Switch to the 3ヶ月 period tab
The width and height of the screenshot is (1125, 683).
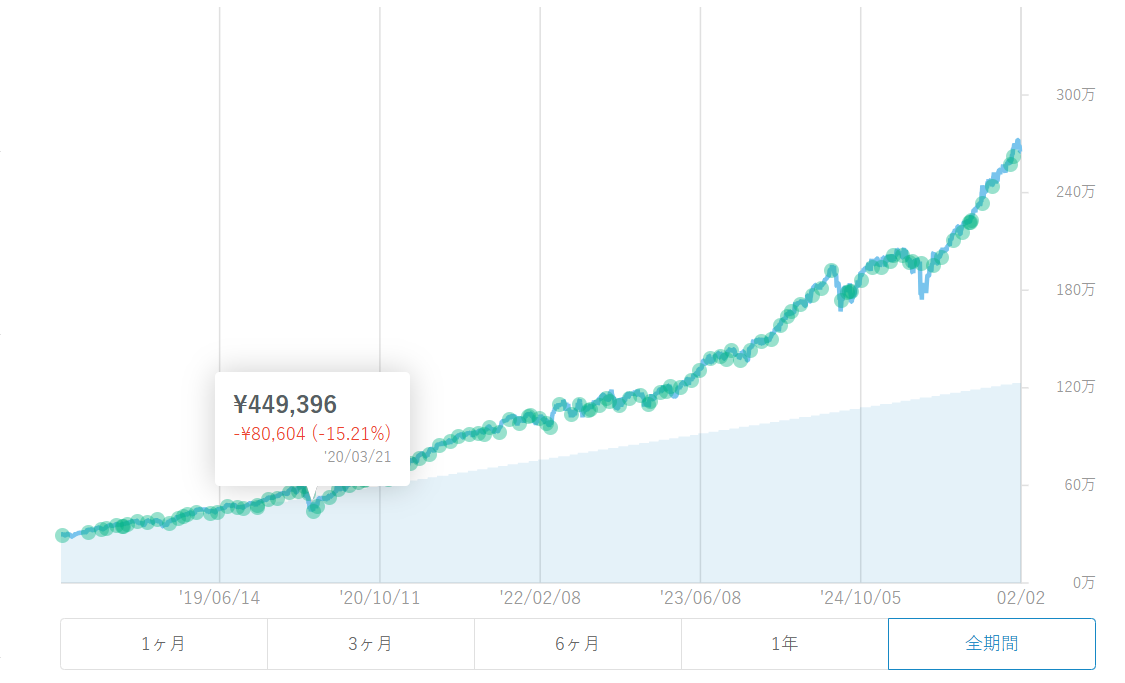pyautogui.click(x=371, y=644)
